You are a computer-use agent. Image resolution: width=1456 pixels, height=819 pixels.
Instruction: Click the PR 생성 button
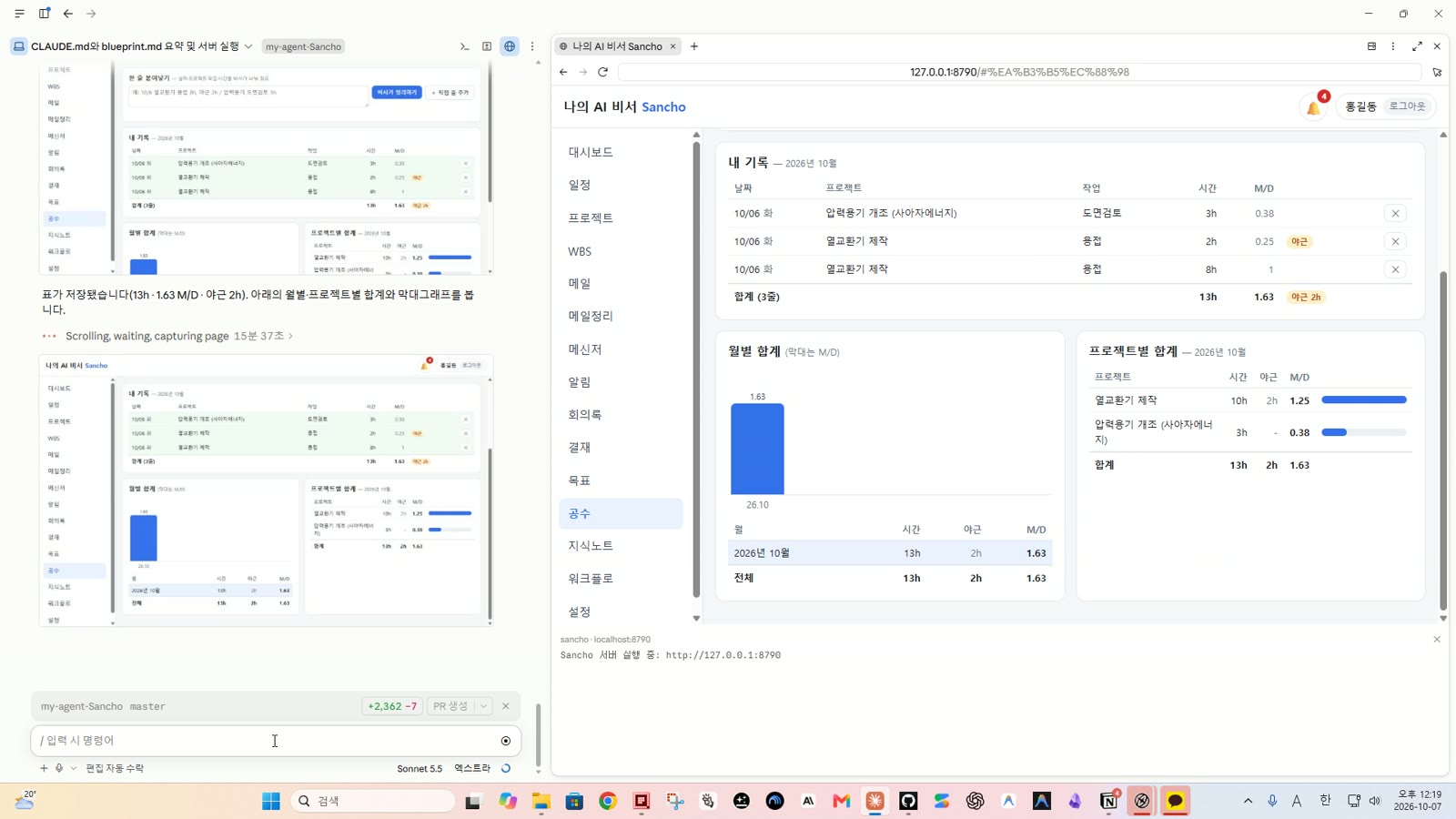[x=450, y=706]
